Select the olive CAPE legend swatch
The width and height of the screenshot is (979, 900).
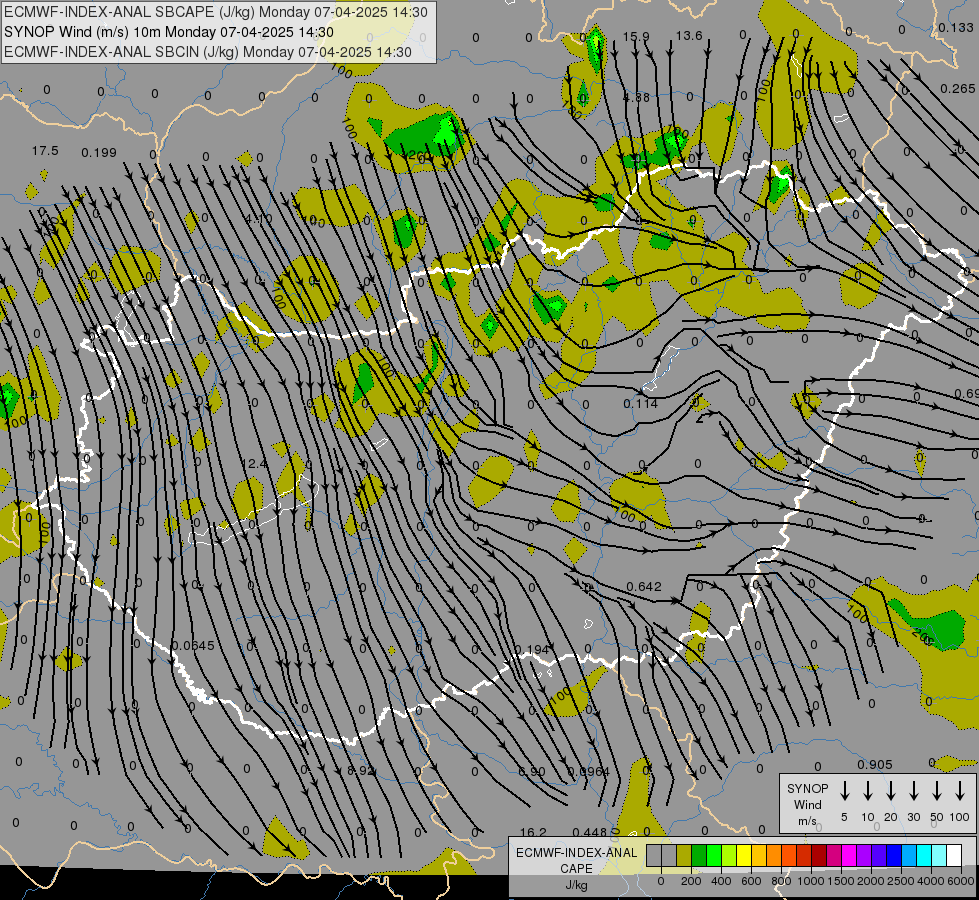point(684,856)
